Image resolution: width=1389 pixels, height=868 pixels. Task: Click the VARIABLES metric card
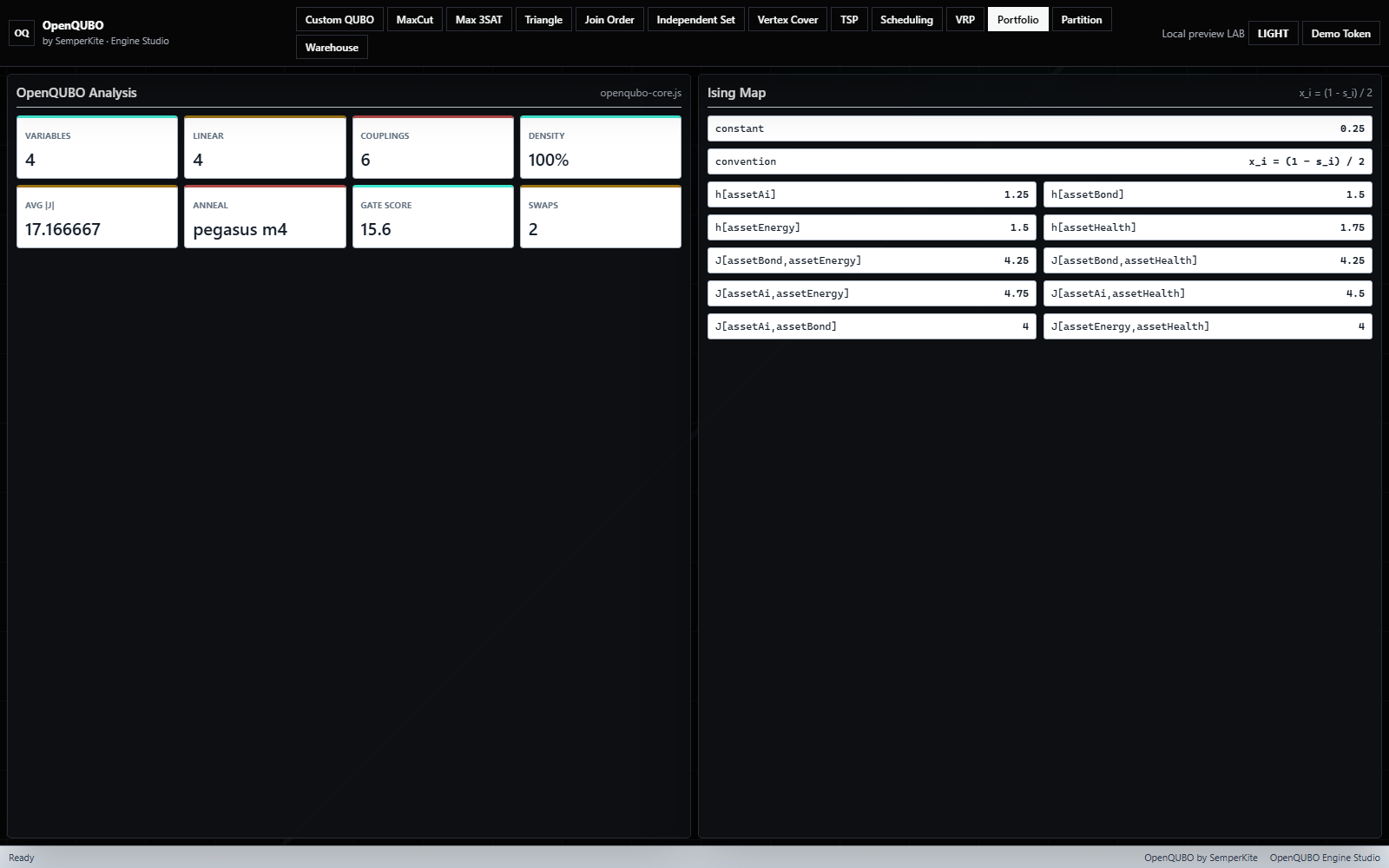(97, 148)
